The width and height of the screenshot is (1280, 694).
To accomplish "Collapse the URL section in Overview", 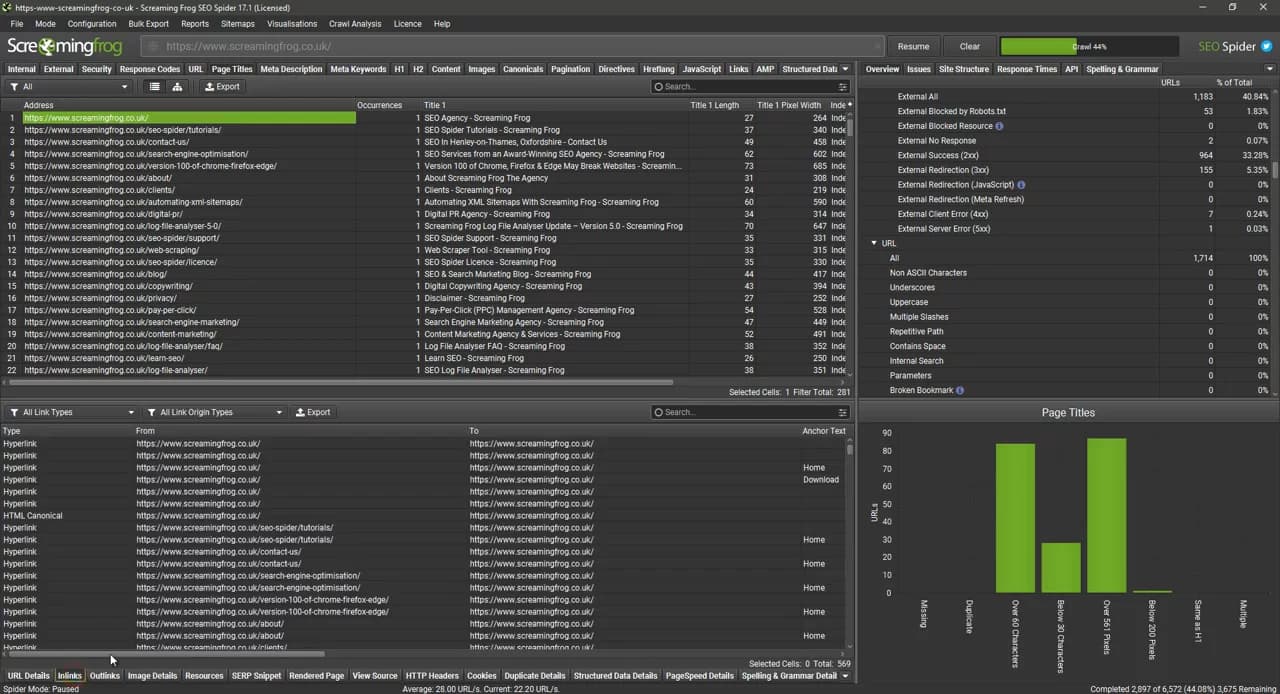I will coord(874,243).
